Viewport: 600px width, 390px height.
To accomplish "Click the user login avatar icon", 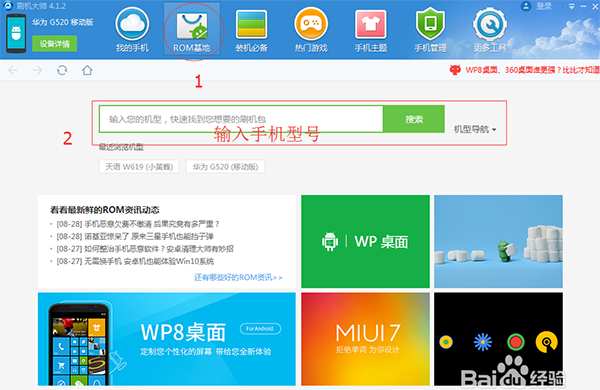I will 526,6.
